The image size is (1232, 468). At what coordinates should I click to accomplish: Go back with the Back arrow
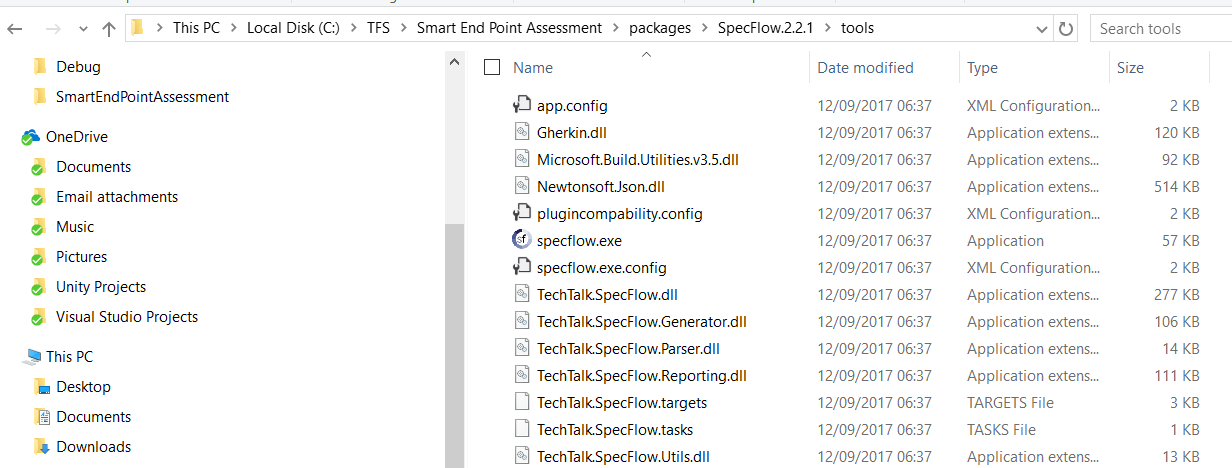point(15,28)
